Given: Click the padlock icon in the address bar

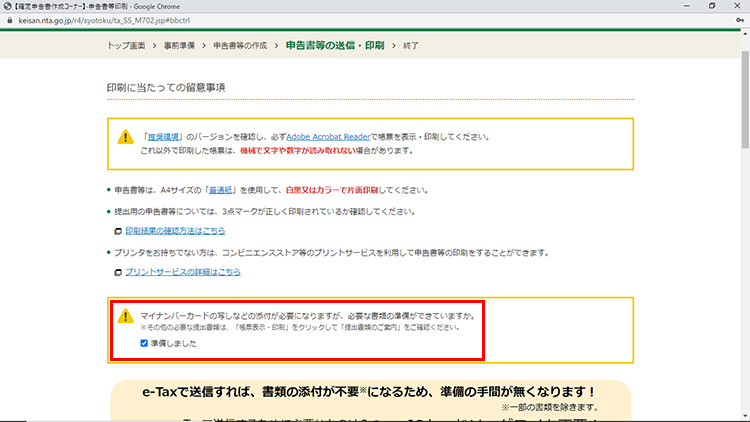Looking at the screenshot, I should click(x=7, y=18).
